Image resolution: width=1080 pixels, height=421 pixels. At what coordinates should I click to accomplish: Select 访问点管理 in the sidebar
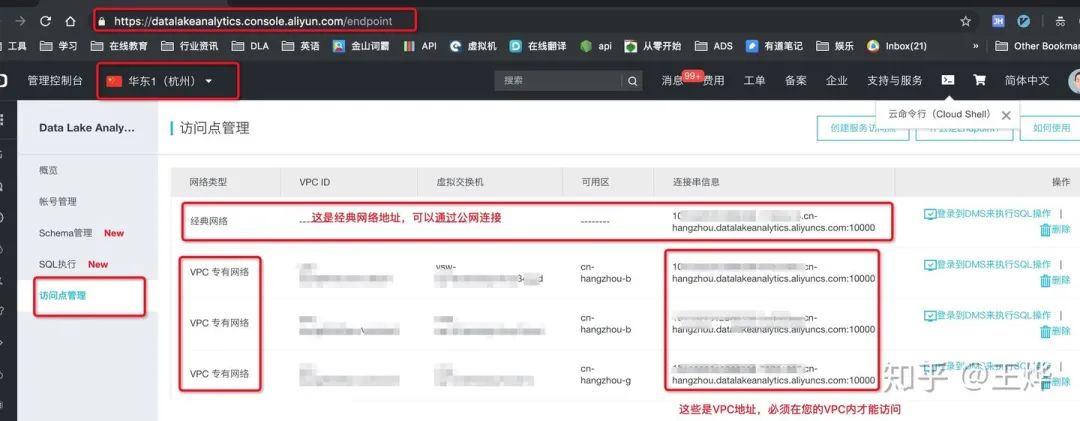(63, 296)
